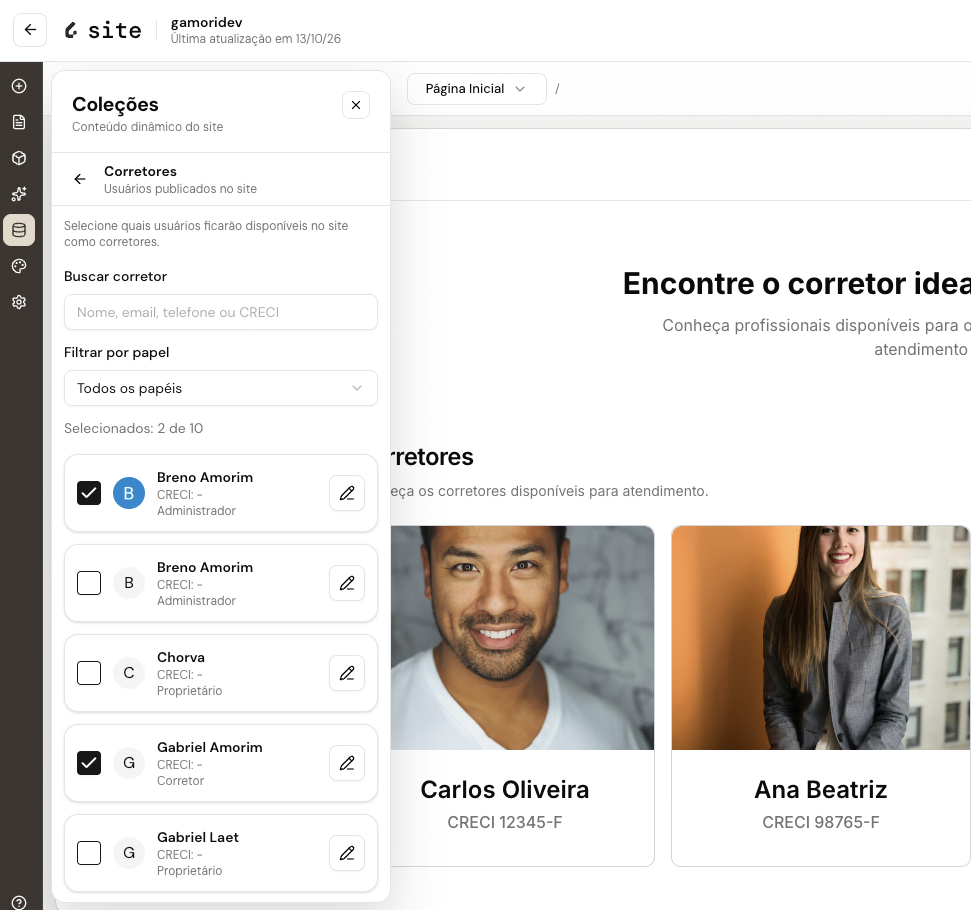Click the Carlos Oliveira name
This screenshot has width=971, height=910.
click(x=505, y=790)
